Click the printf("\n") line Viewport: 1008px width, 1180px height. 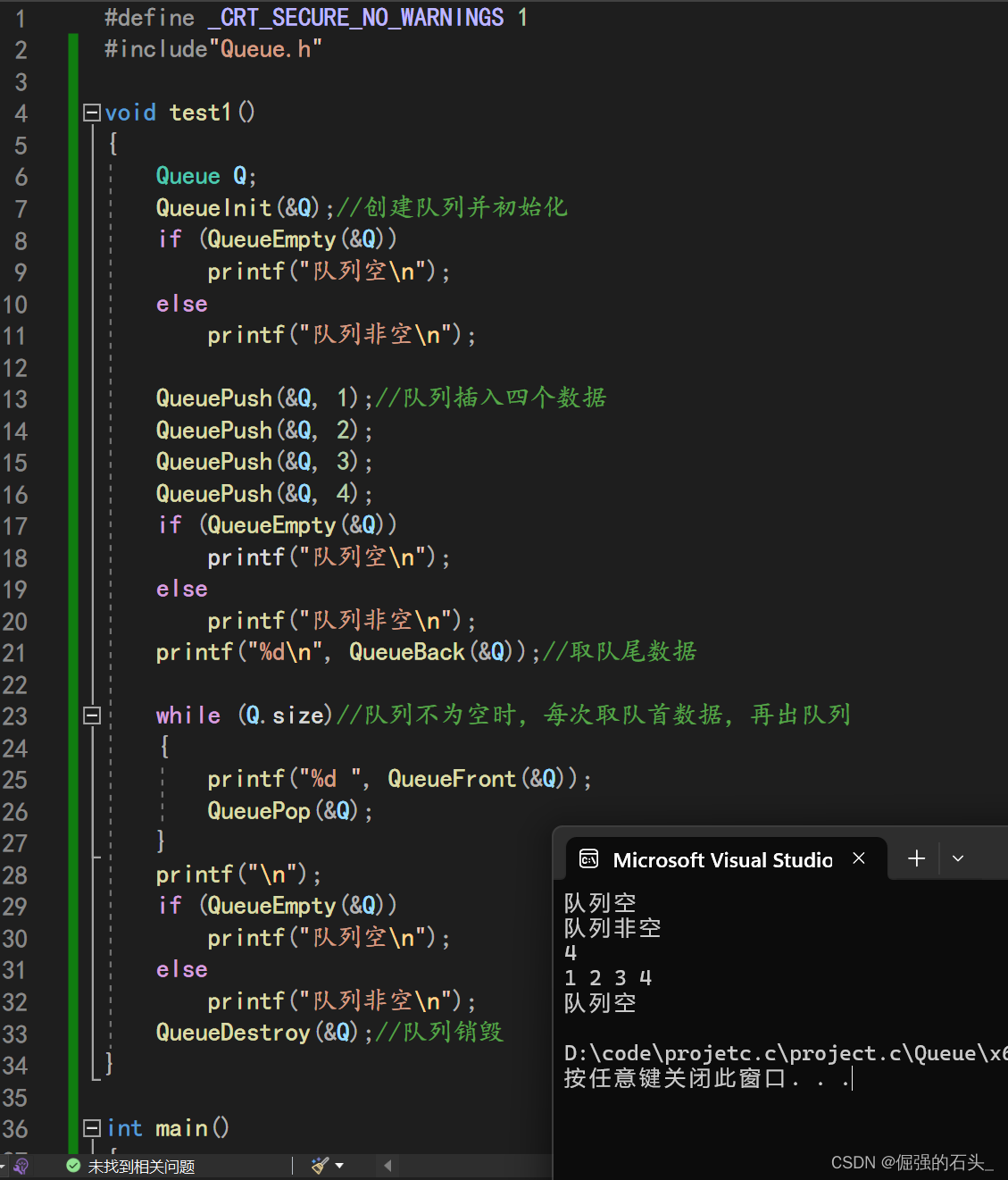click(x=238, y=875)
